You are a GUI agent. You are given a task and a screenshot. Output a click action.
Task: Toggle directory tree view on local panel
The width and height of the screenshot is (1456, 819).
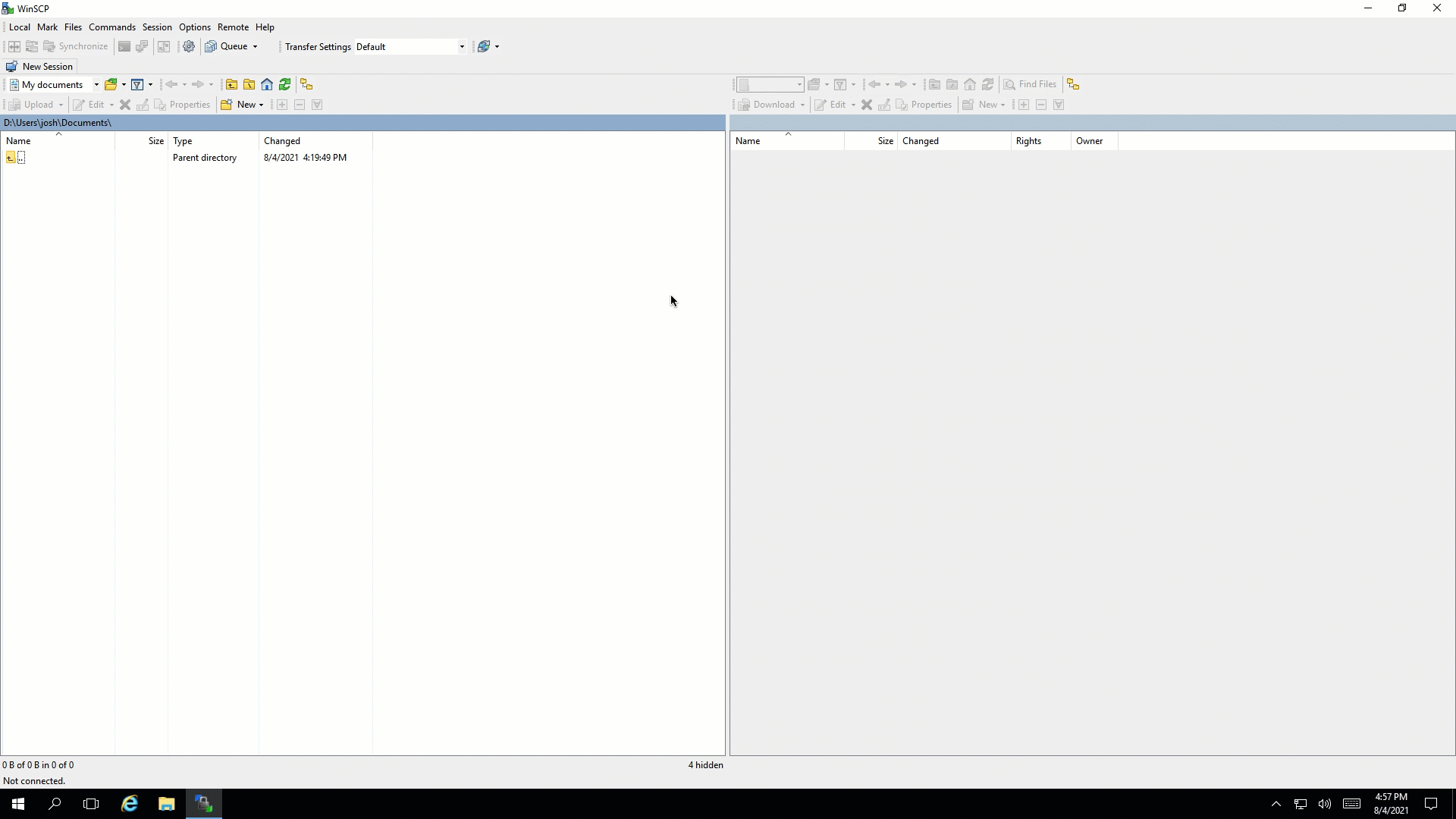(x=307, y=84)
